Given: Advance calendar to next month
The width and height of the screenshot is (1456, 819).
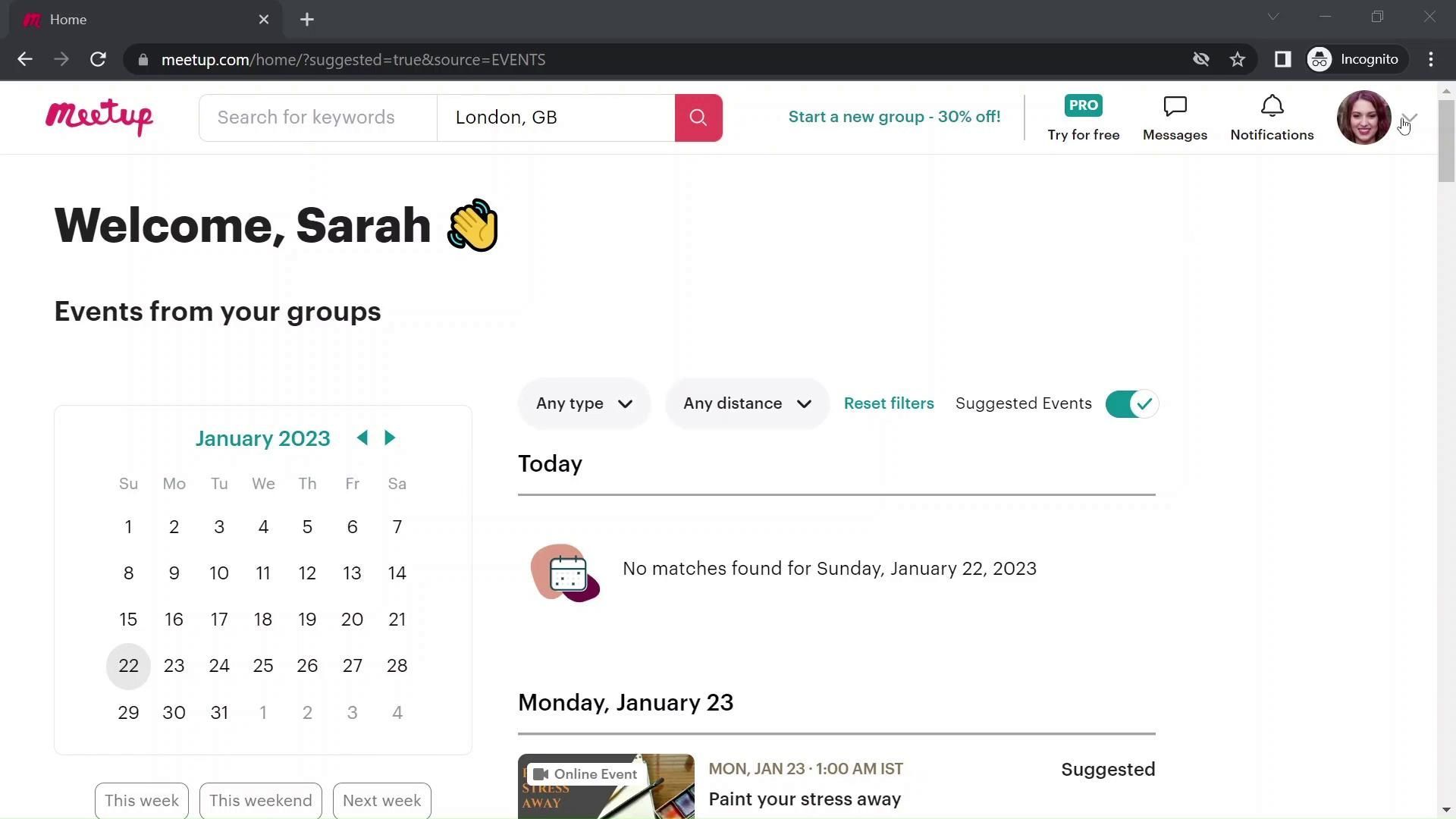Looking at the screenshot, I should (x=390, y=438).
